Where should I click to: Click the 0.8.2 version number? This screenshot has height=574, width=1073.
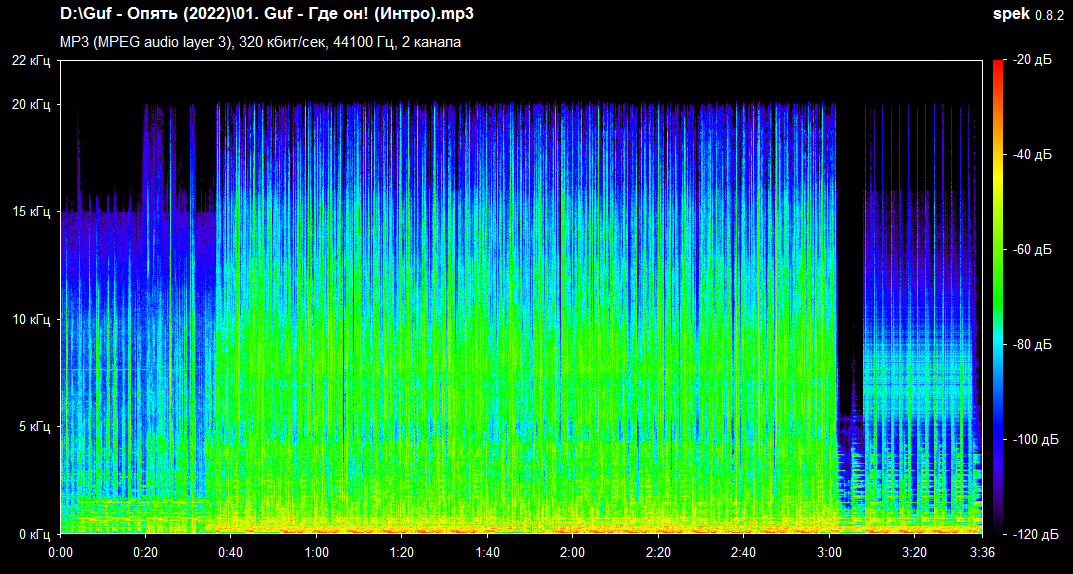click(x=1050, y=15)
